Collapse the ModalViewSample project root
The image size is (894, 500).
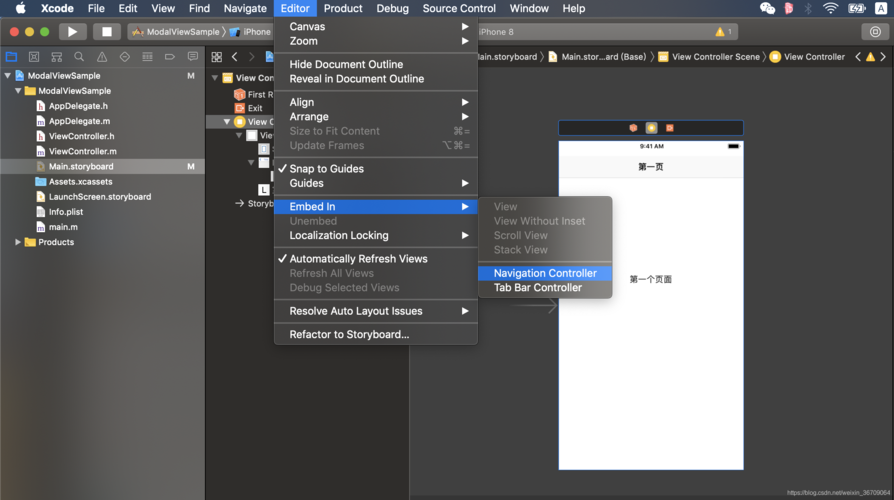[8, 76]
